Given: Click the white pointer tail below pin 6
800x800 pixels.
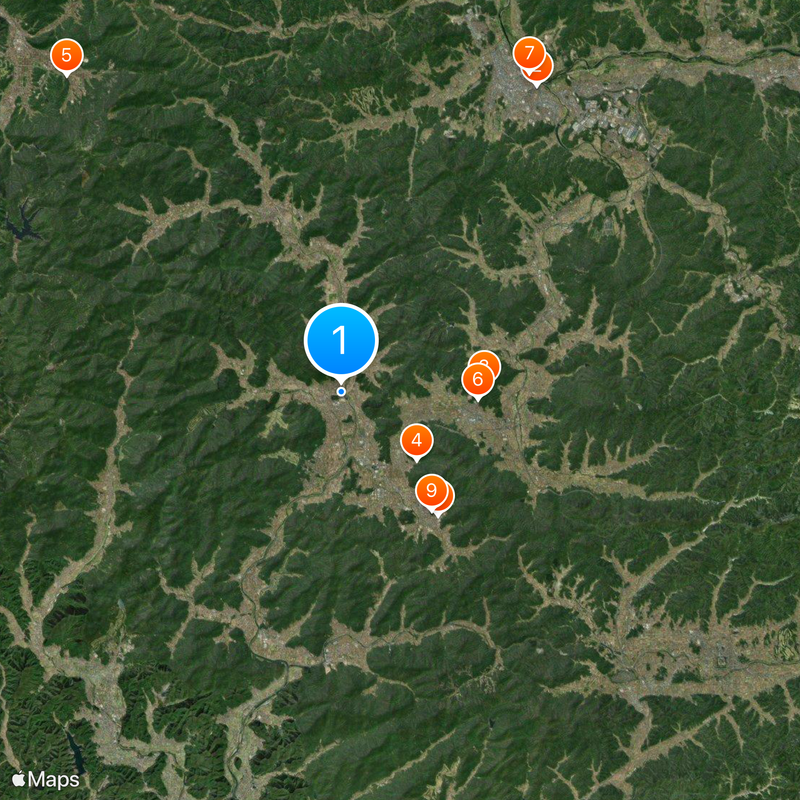Looking at the screenshot, I should pyautogui.click(x=478, y=399).
